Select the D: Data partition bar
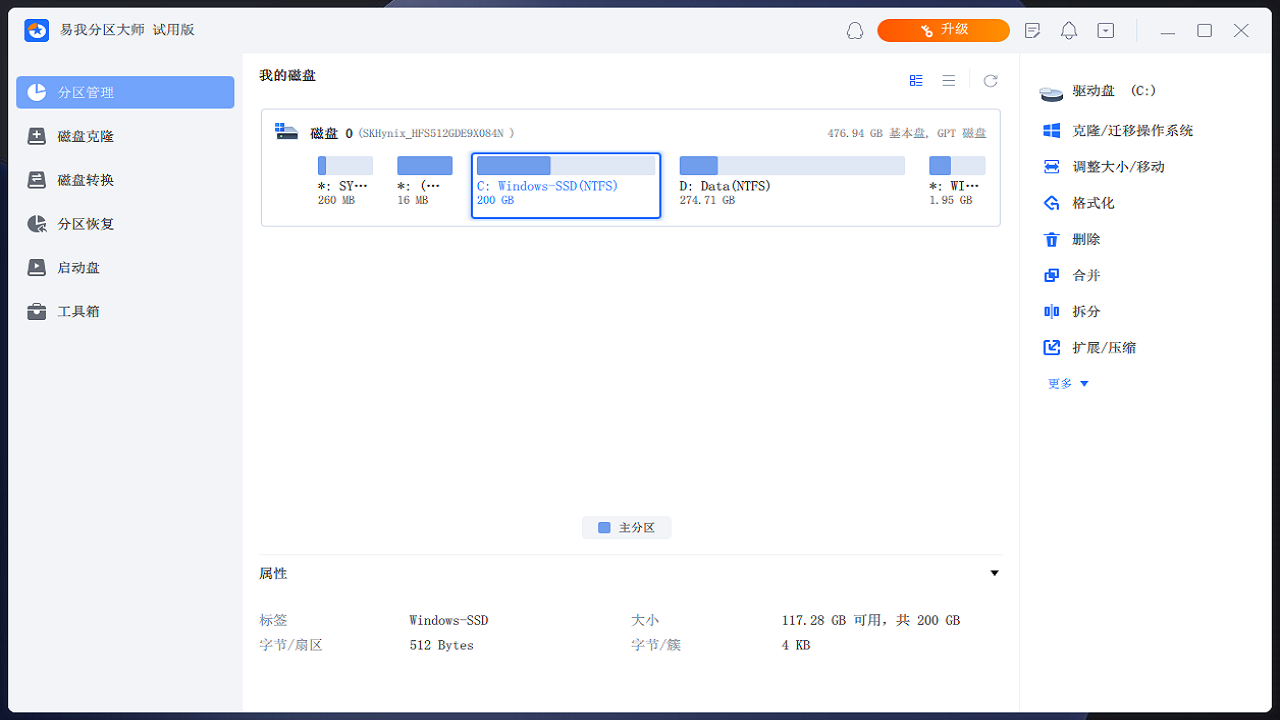 tap(792, 166)
